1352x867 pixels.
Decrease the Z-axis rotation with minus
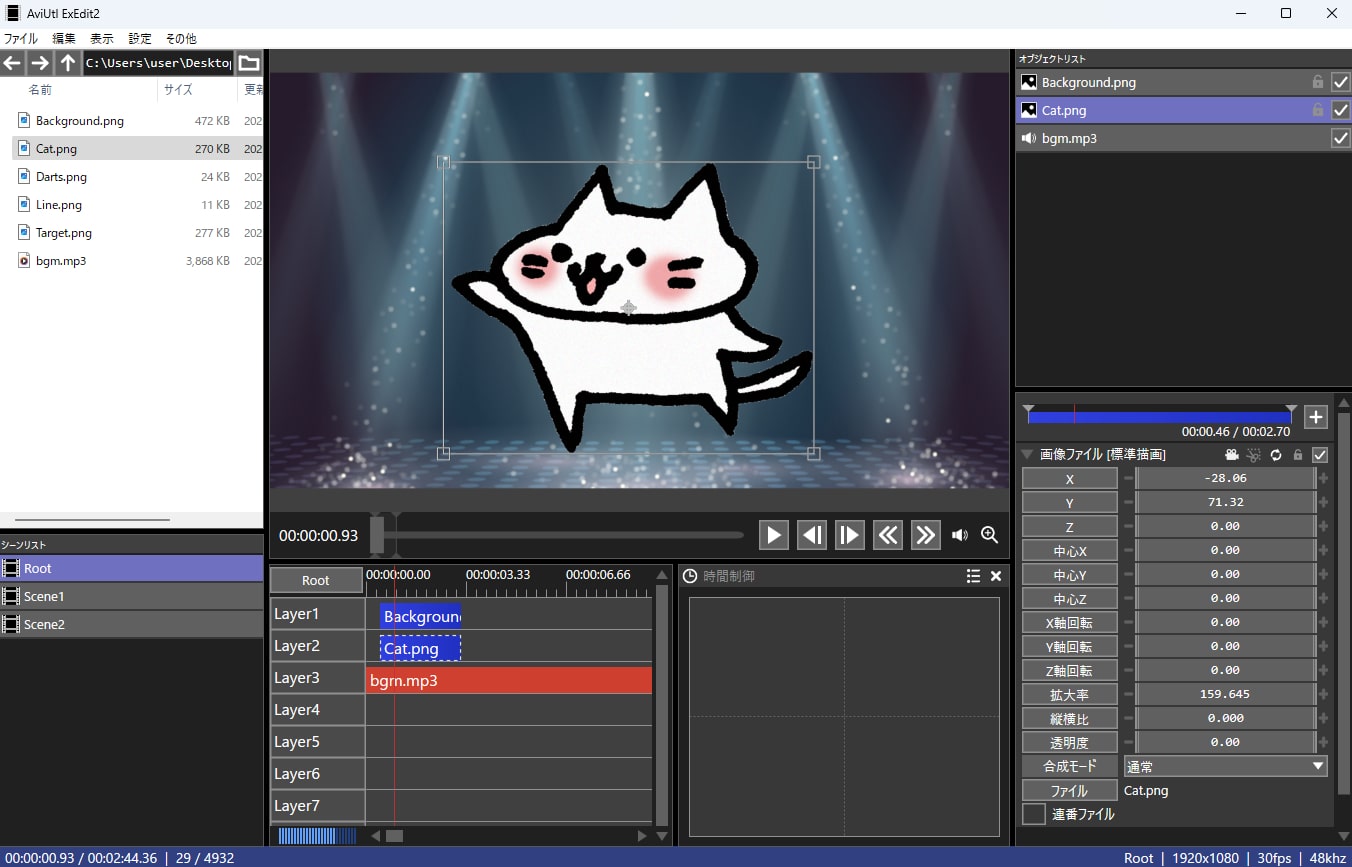(x=1128, y=670)
